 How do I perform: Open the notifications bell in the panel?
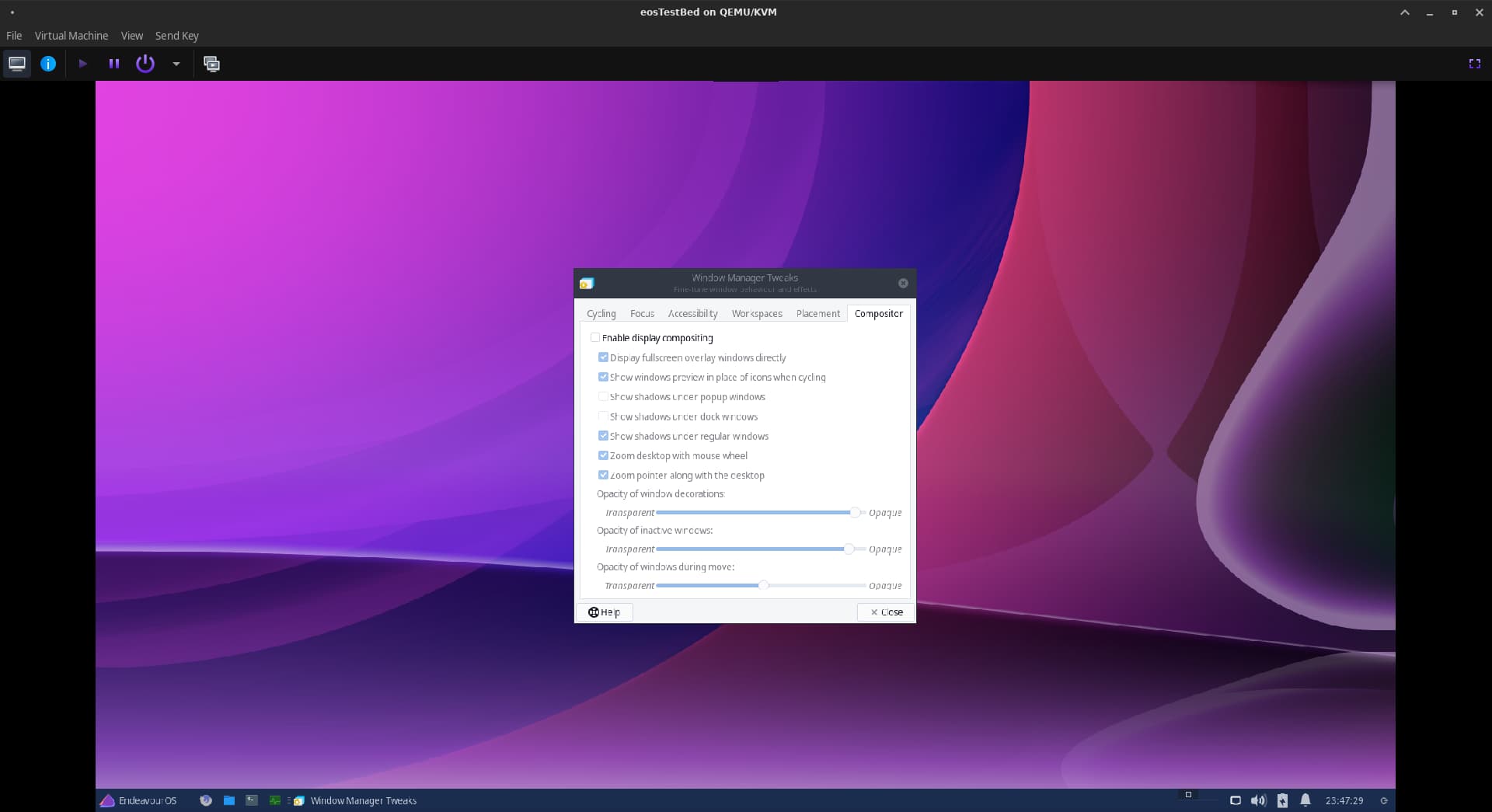pyautogui.click(x=1305, y=800)
